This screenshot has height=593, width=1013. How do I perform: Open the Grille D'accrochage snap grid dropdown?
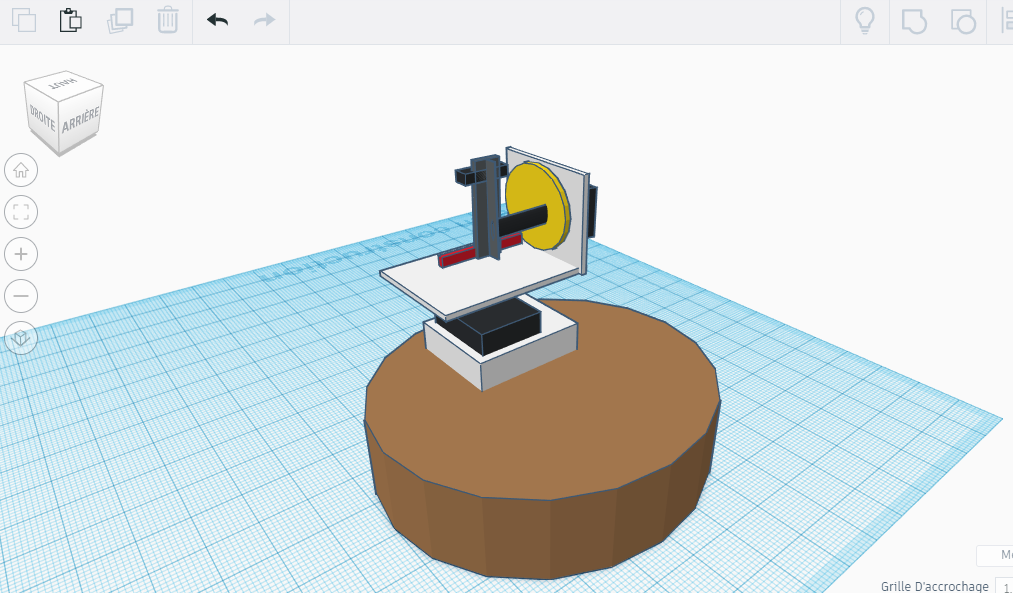tap(1003, 586)
